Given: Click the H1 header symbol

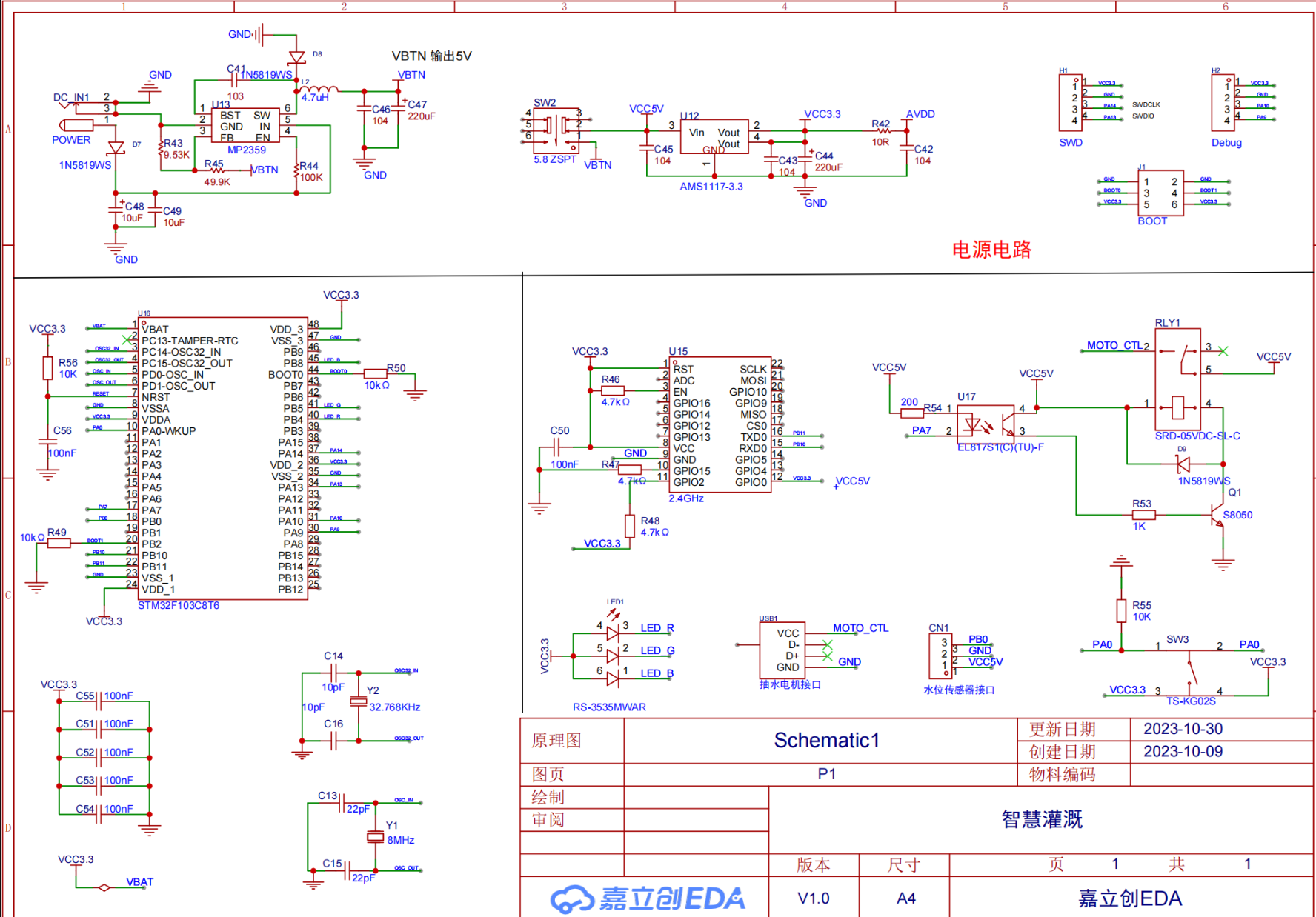Looking at the screenshot, I should tap(1071, 103).
